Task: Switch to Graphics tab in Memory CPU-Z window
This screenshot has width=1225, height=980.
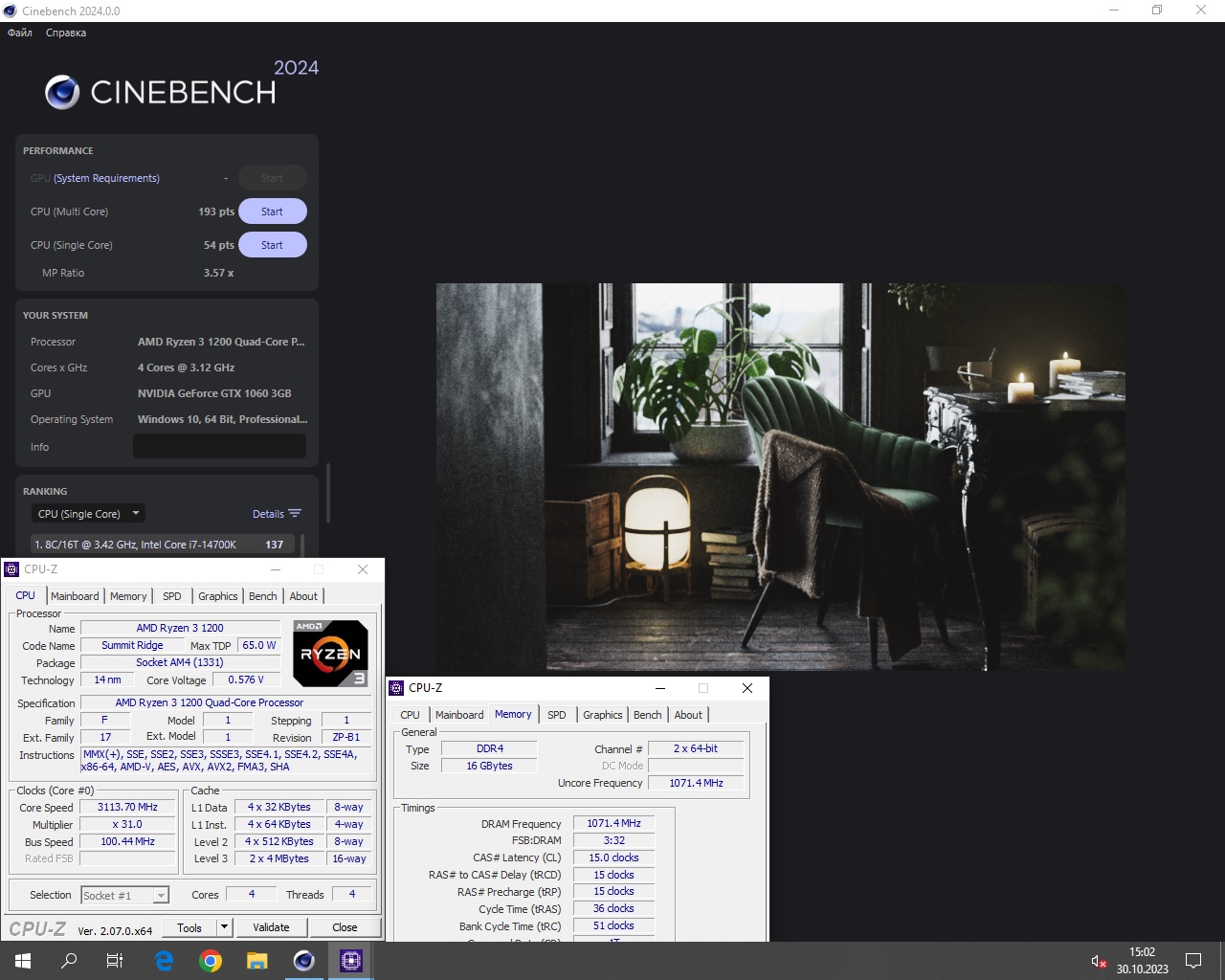Action: pyautogui.click(x=603, y=715)
